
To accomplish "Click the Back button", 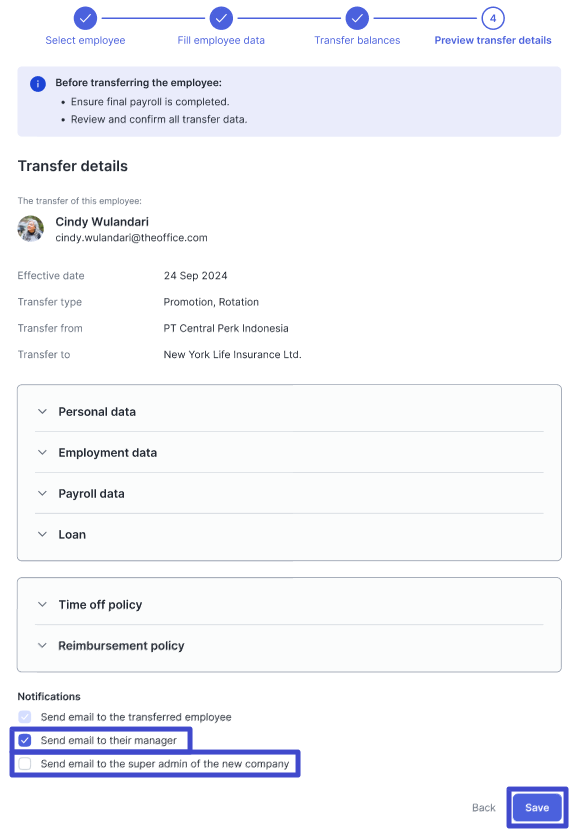I will [x=484, y=807].
